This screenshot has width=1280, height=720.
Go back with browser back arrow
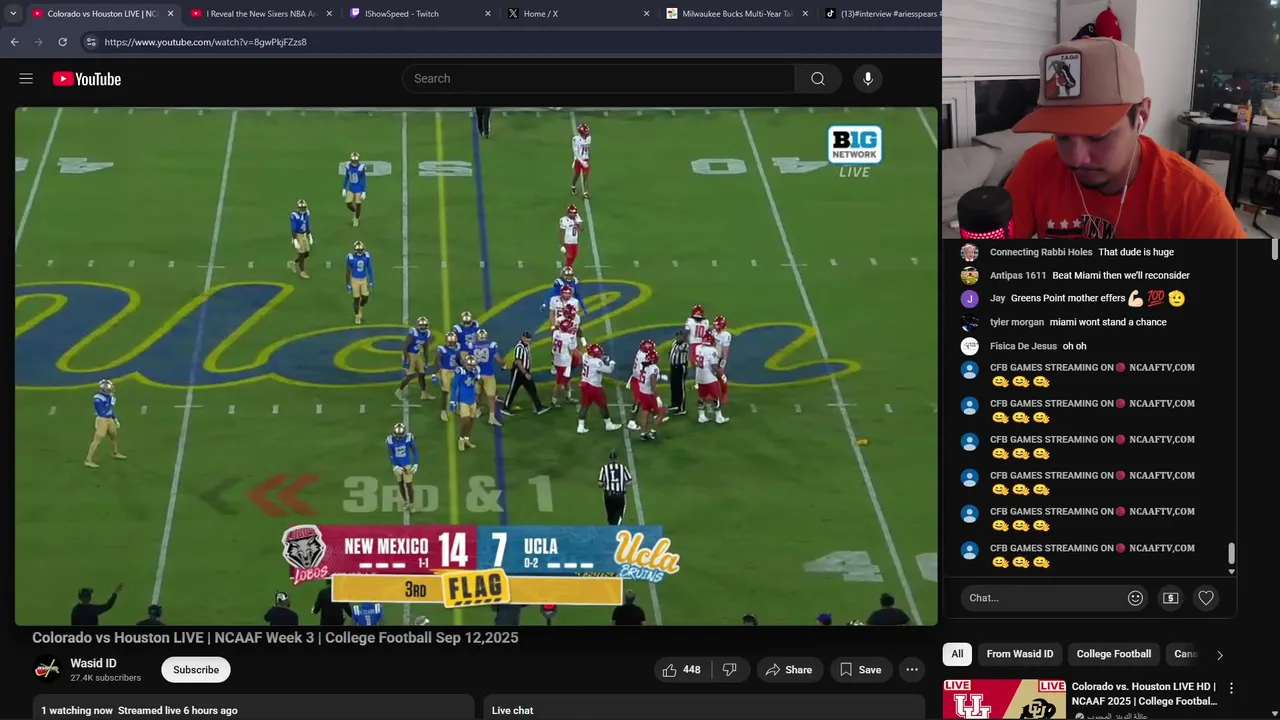14,42
